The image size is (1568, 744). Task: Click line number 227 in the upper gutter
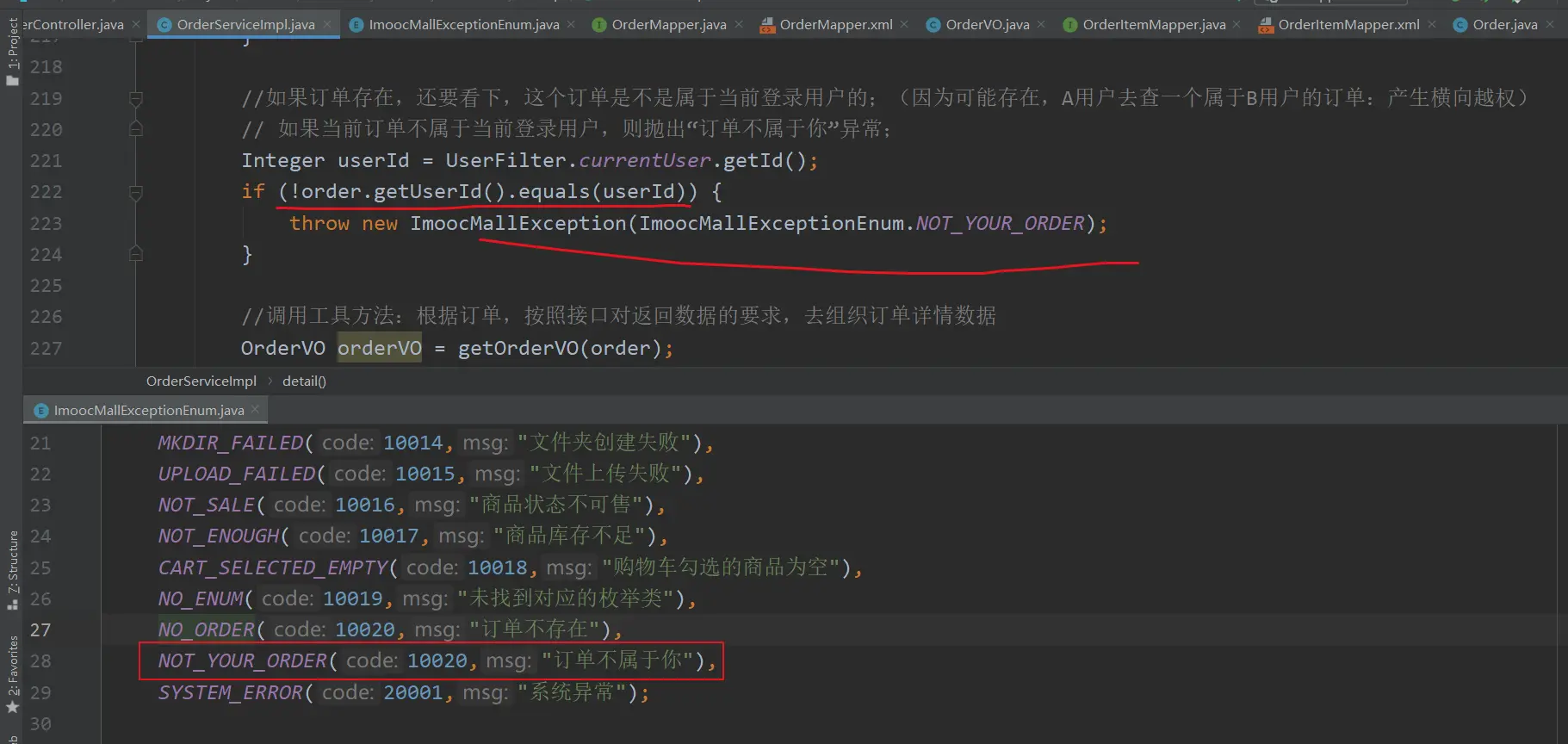tap(46, 348)
